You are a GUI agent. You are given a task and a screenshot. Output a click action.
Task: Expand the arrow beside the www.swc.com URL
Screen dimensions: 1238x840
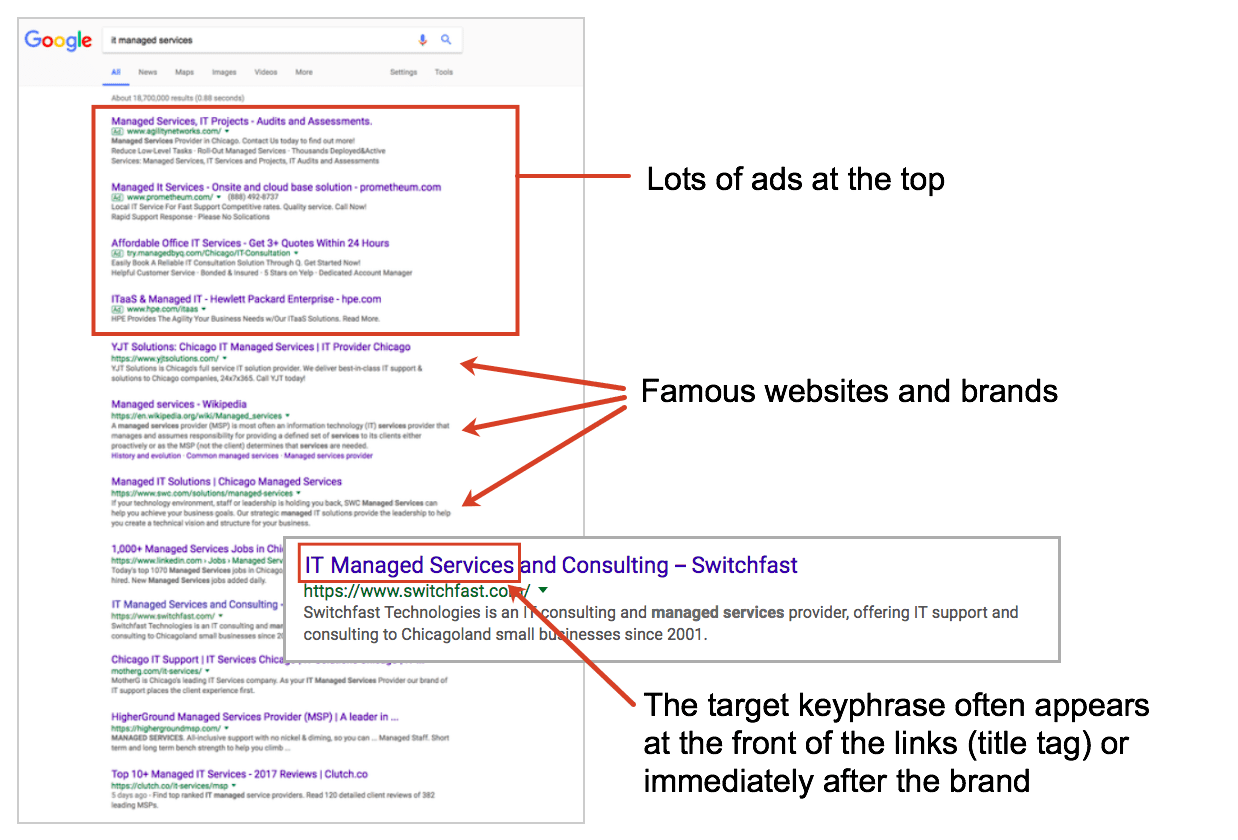pos(299,493)
